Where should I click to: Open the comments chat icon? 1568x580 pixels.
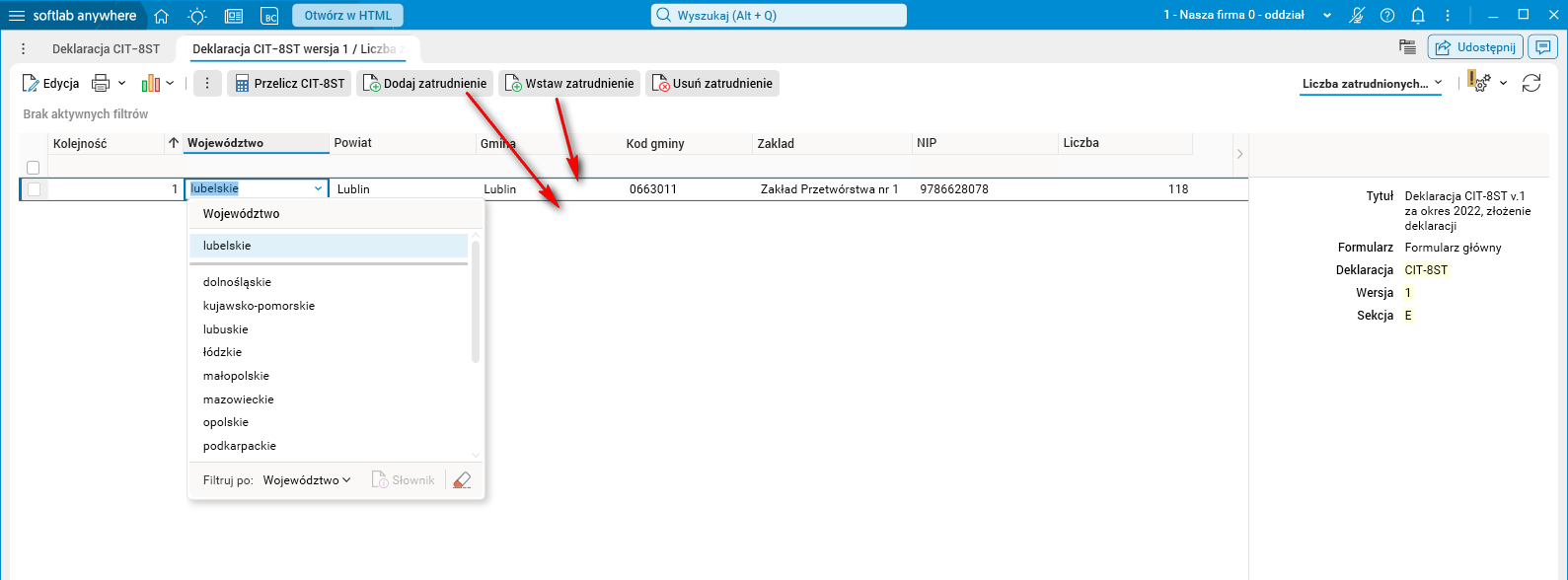coord(1541,47)
